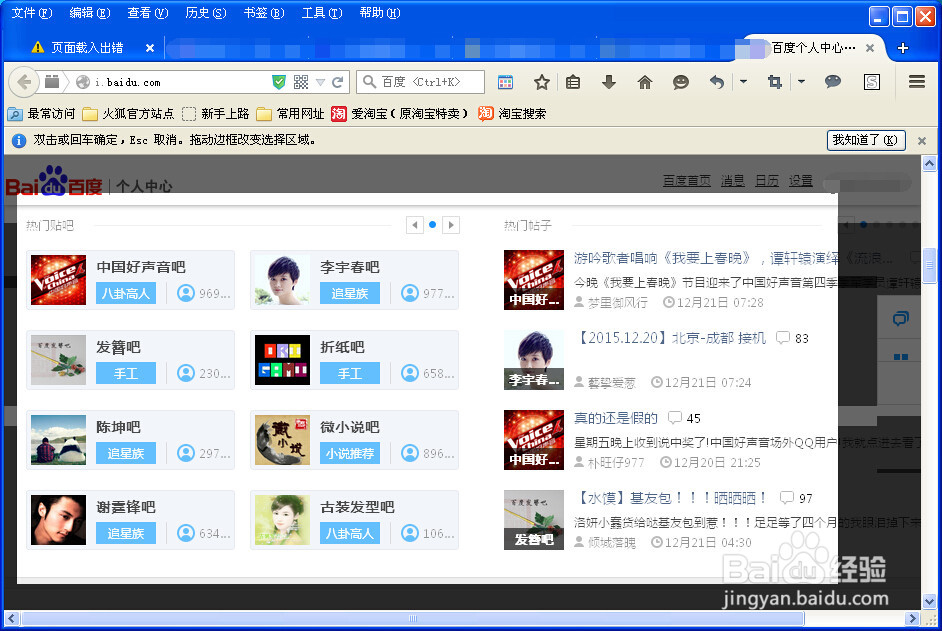Image resolution: width=942 pixels, height=631 pixels.
Task: Open the 新手上路 bookmark
Action: click(x=215, y=114)
